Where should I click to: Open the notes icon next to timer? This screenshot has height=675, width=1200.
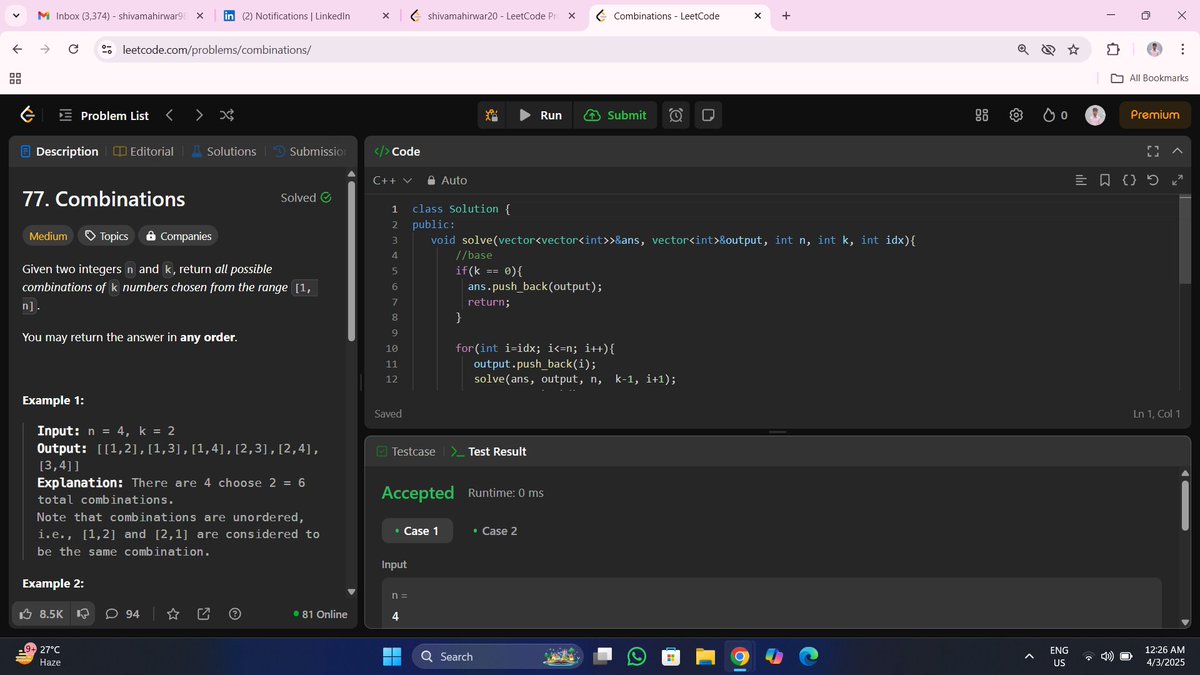(x=707, y=115)
